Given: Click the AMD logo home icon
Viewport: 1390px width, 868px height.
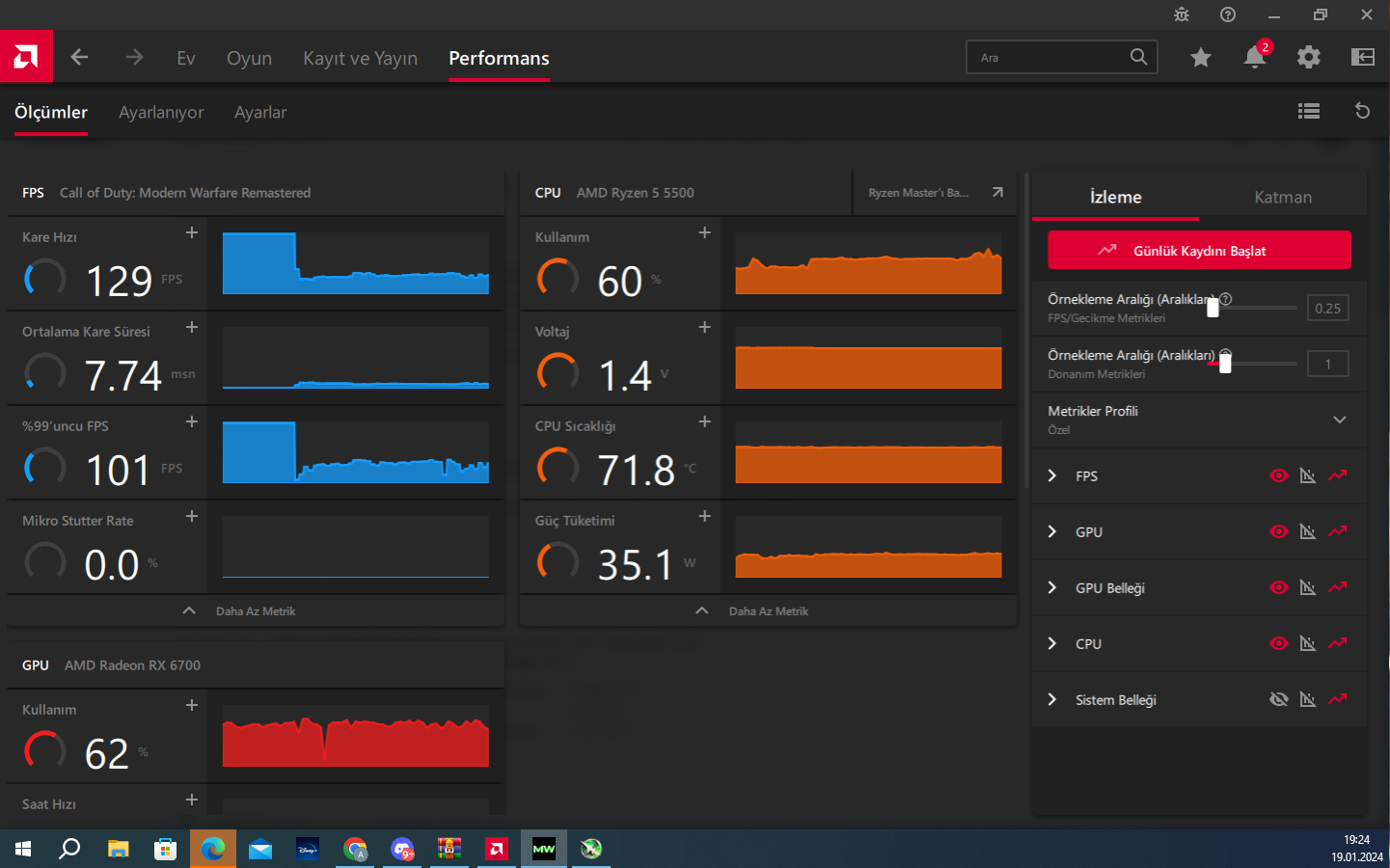Looking at the screenshot, I should [26, 57].
